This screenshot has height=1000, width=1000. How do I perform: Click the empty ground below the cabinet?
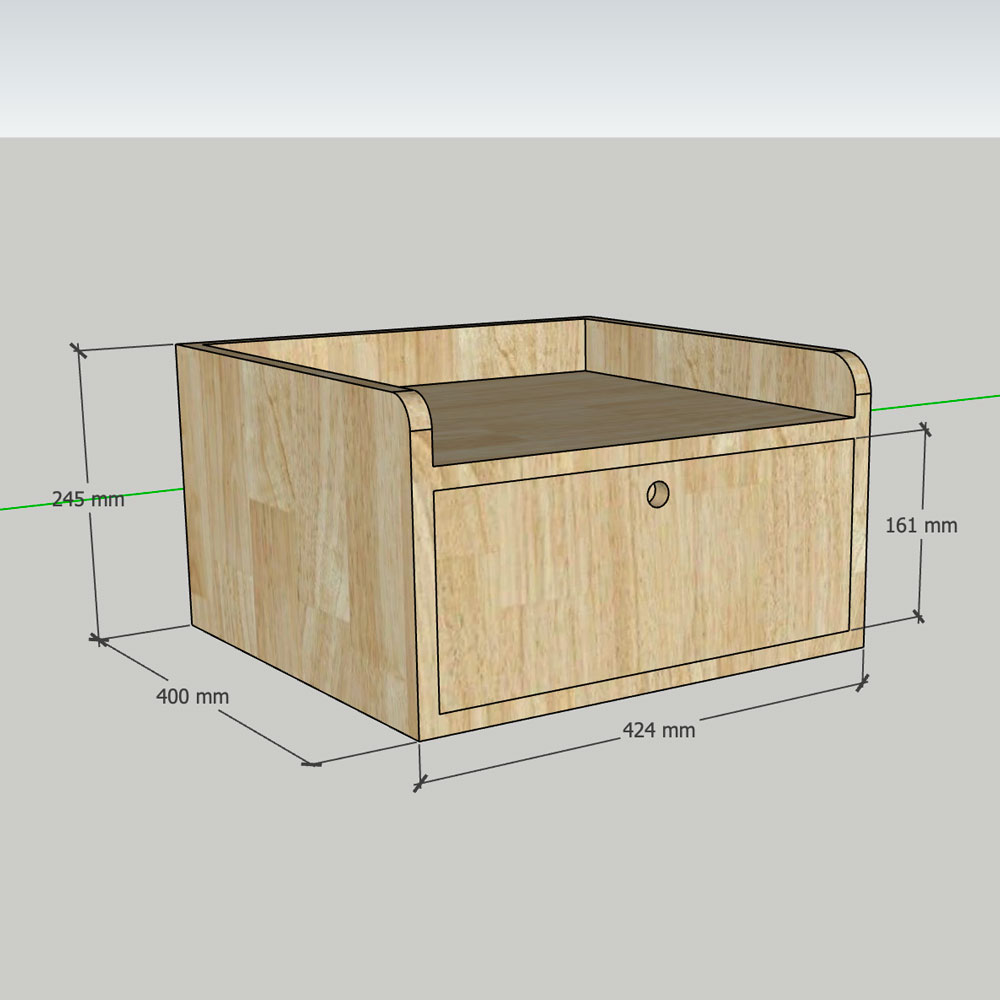click(600, 880)
